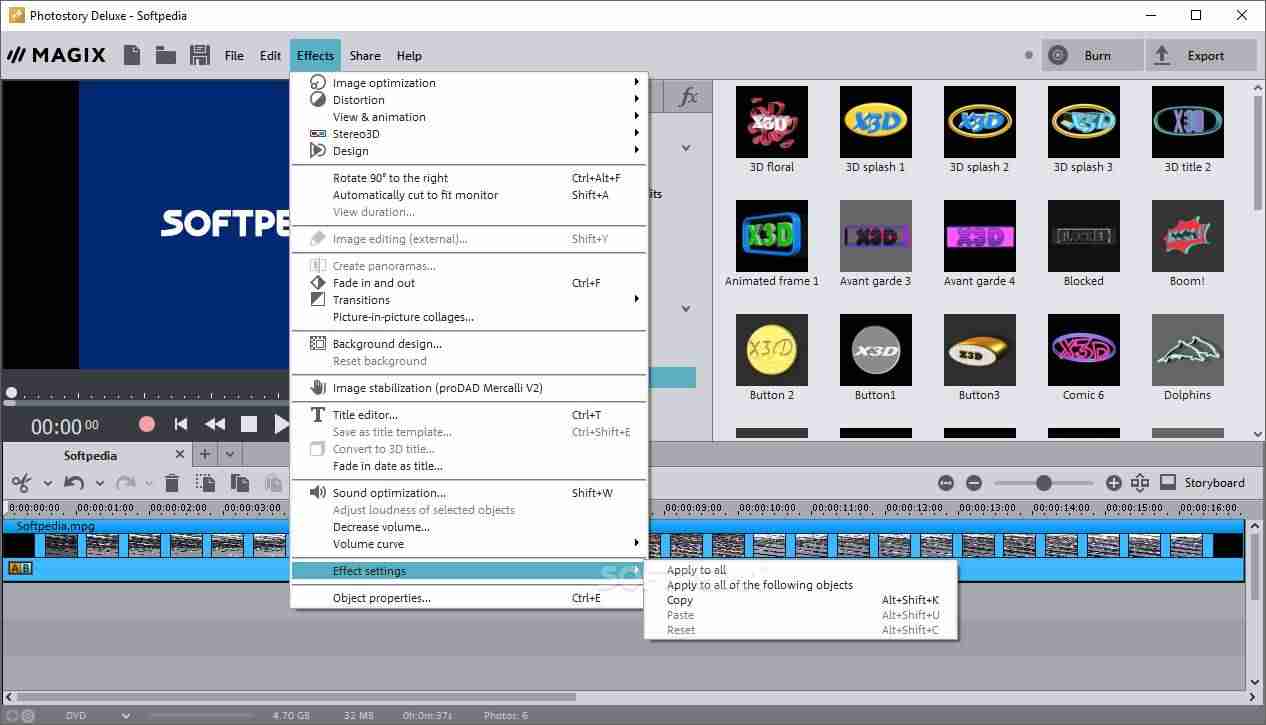Click the optimize view icon next to Storyboard
1266x725 pixels.
(x=1140, y=483)
